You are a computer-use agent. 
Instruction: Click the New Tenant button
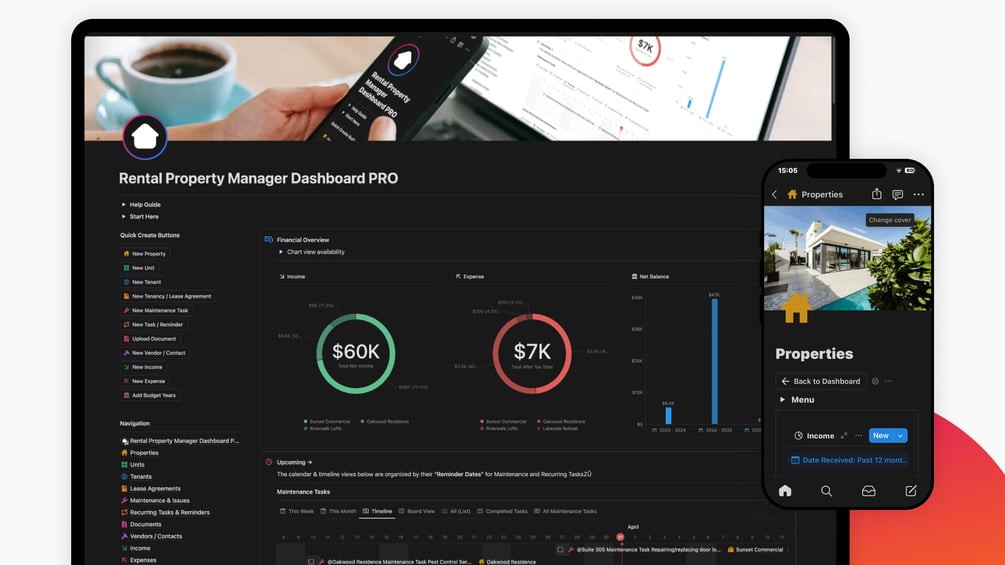(142, 282)
